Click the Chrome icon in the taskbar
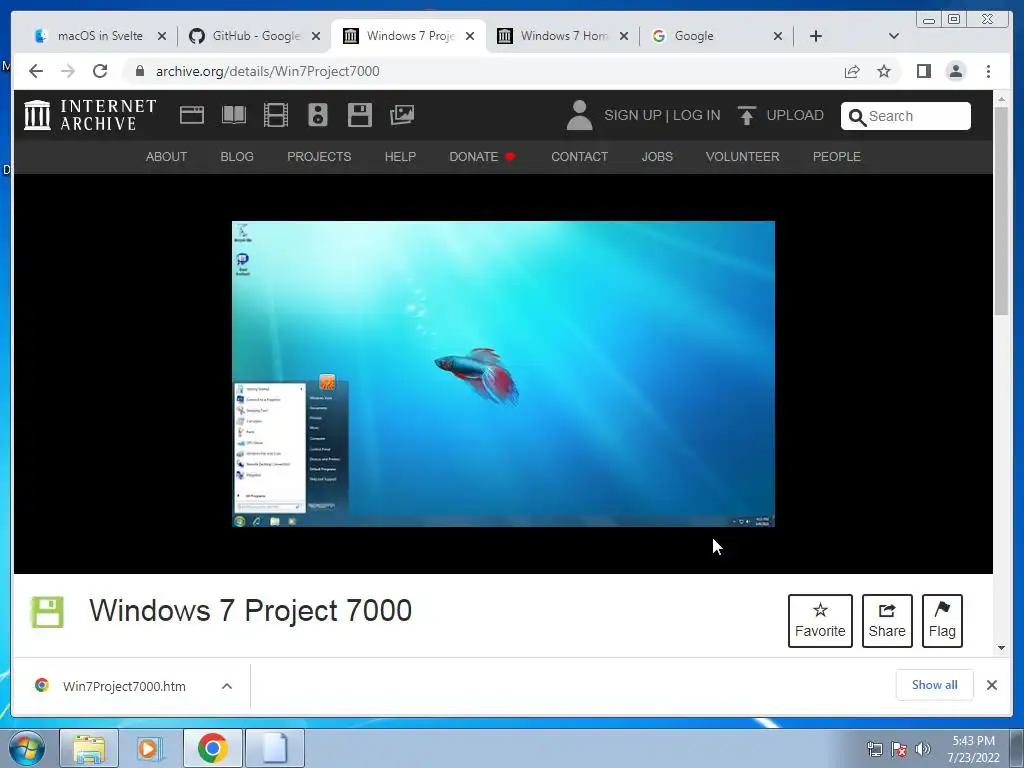 [x=212, y=748]
